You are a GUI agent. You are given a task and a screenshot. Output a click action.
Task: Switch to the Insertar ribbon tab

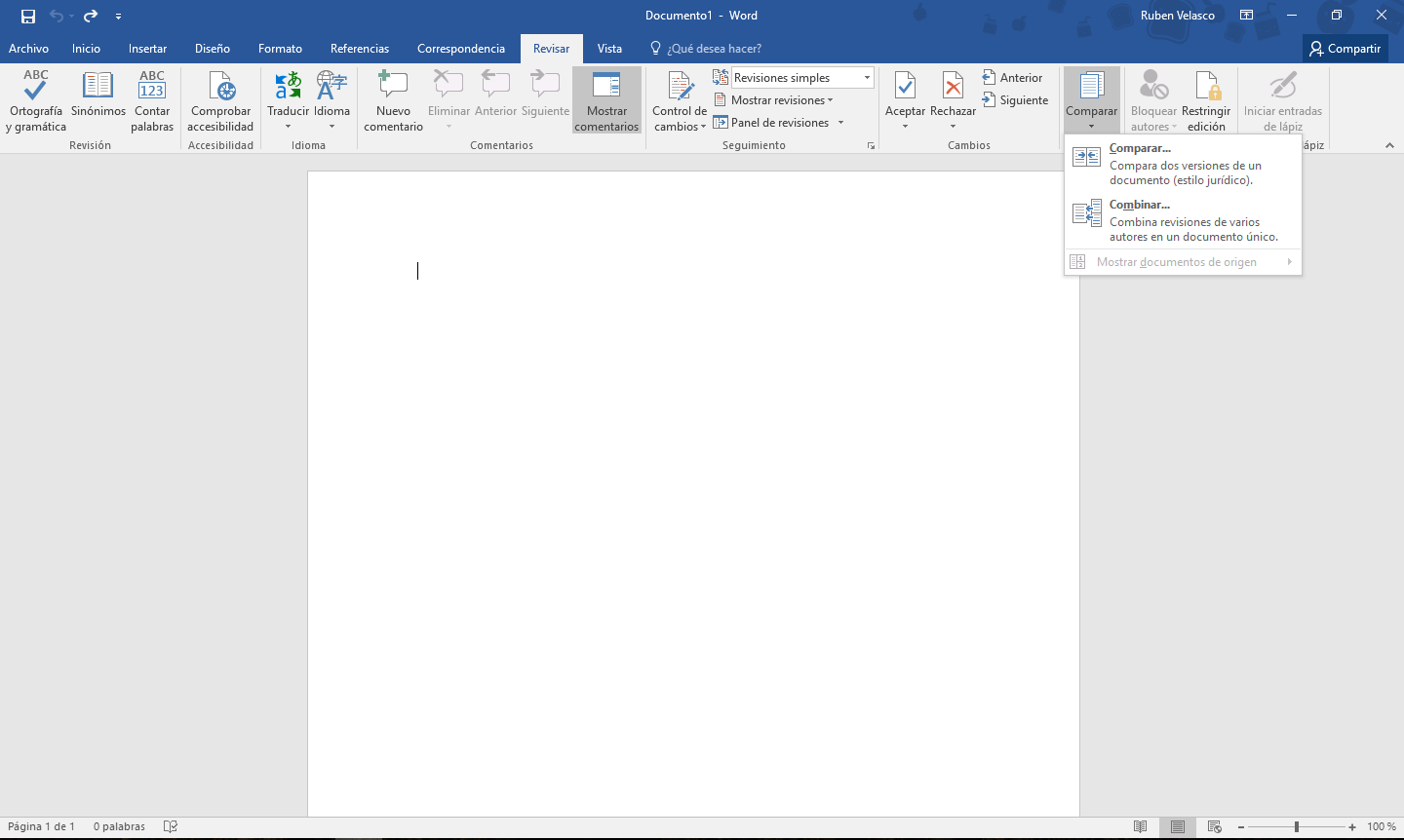147,49
